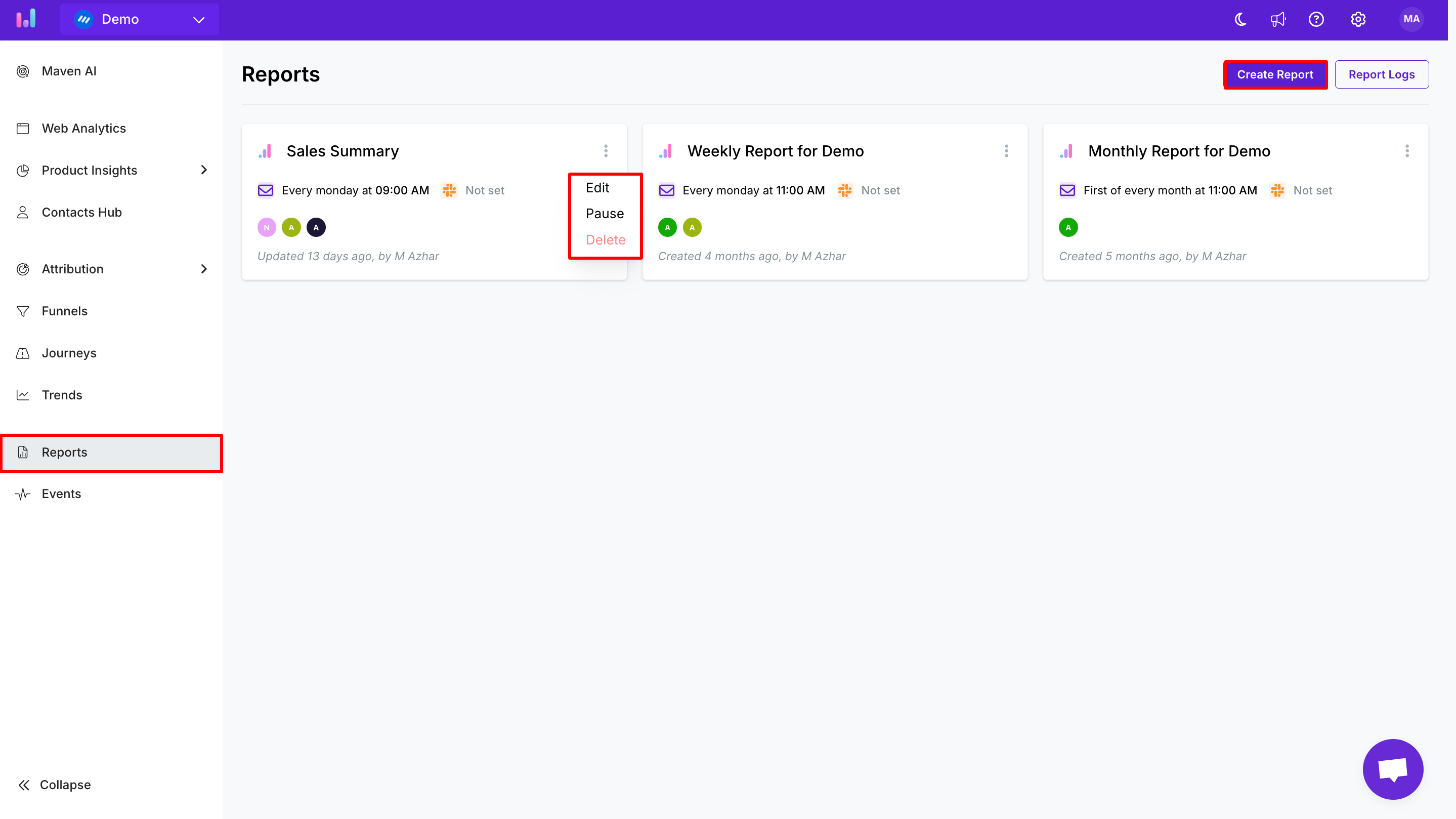Open Maven AI from the sidebar
This screenshot has width=1456, height=819.
(x=68, y=71)
